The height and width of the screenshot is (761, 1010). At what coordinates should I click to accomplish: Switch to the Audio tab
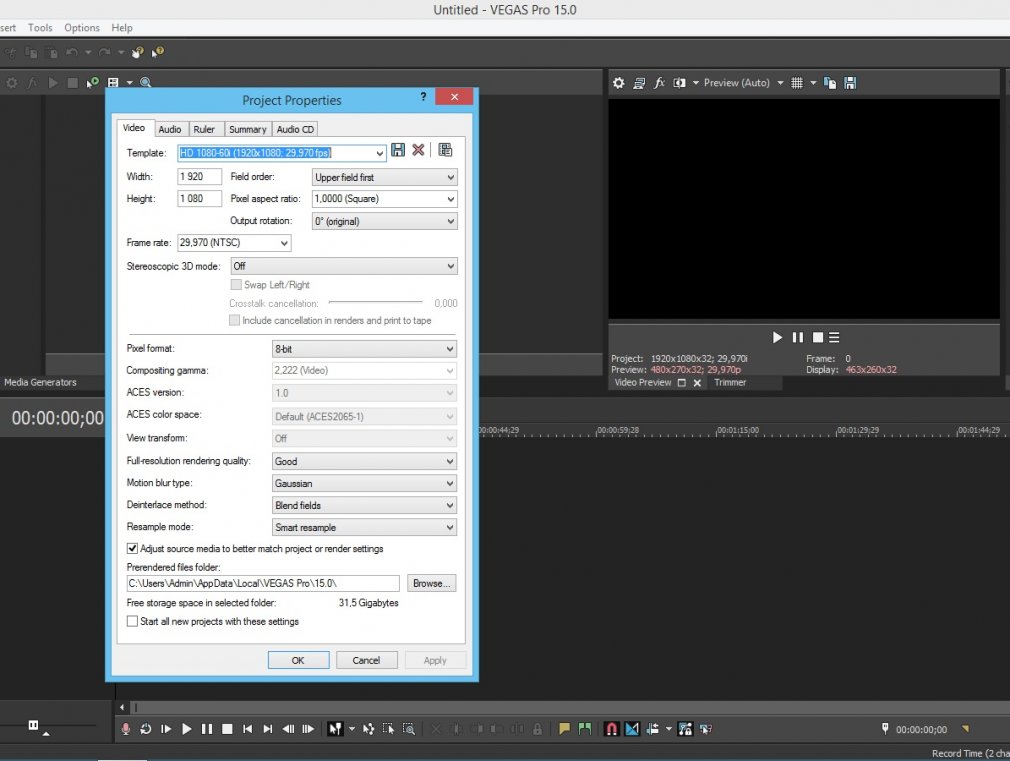[x=170, y=129]
